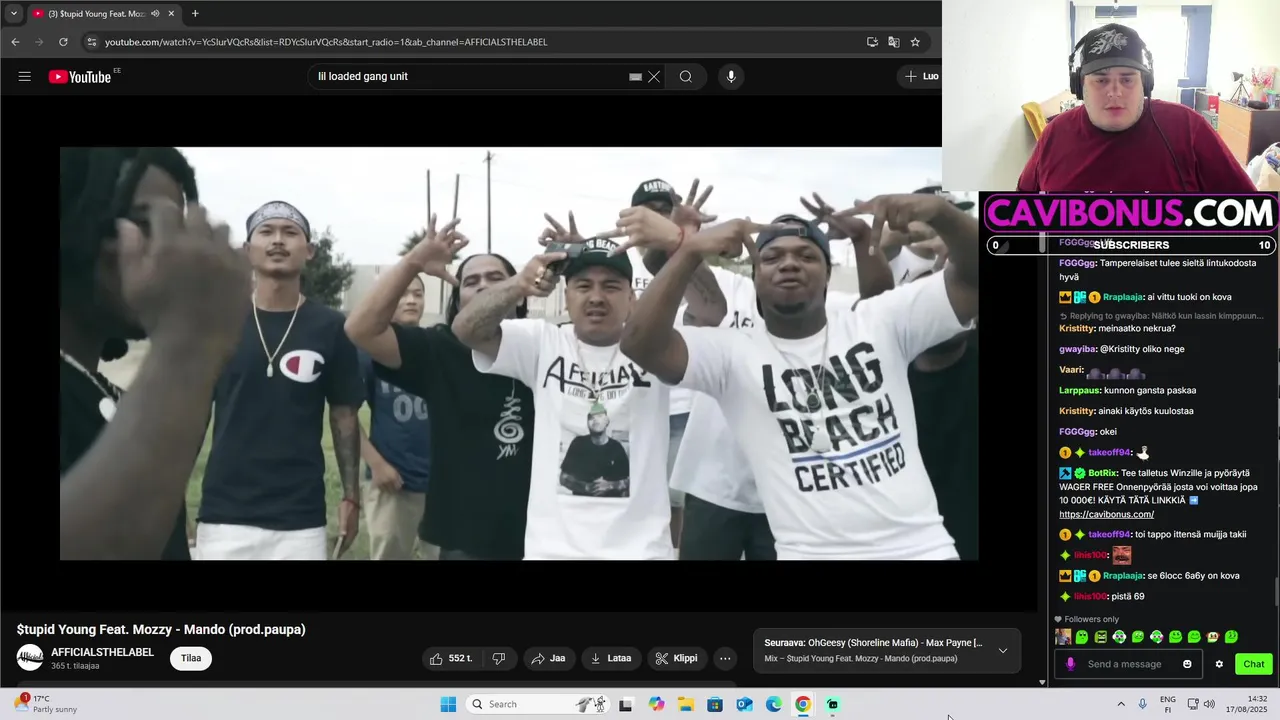
Task: Open the cavibonus.com link in chat
Action: (x=1106, y=514)
